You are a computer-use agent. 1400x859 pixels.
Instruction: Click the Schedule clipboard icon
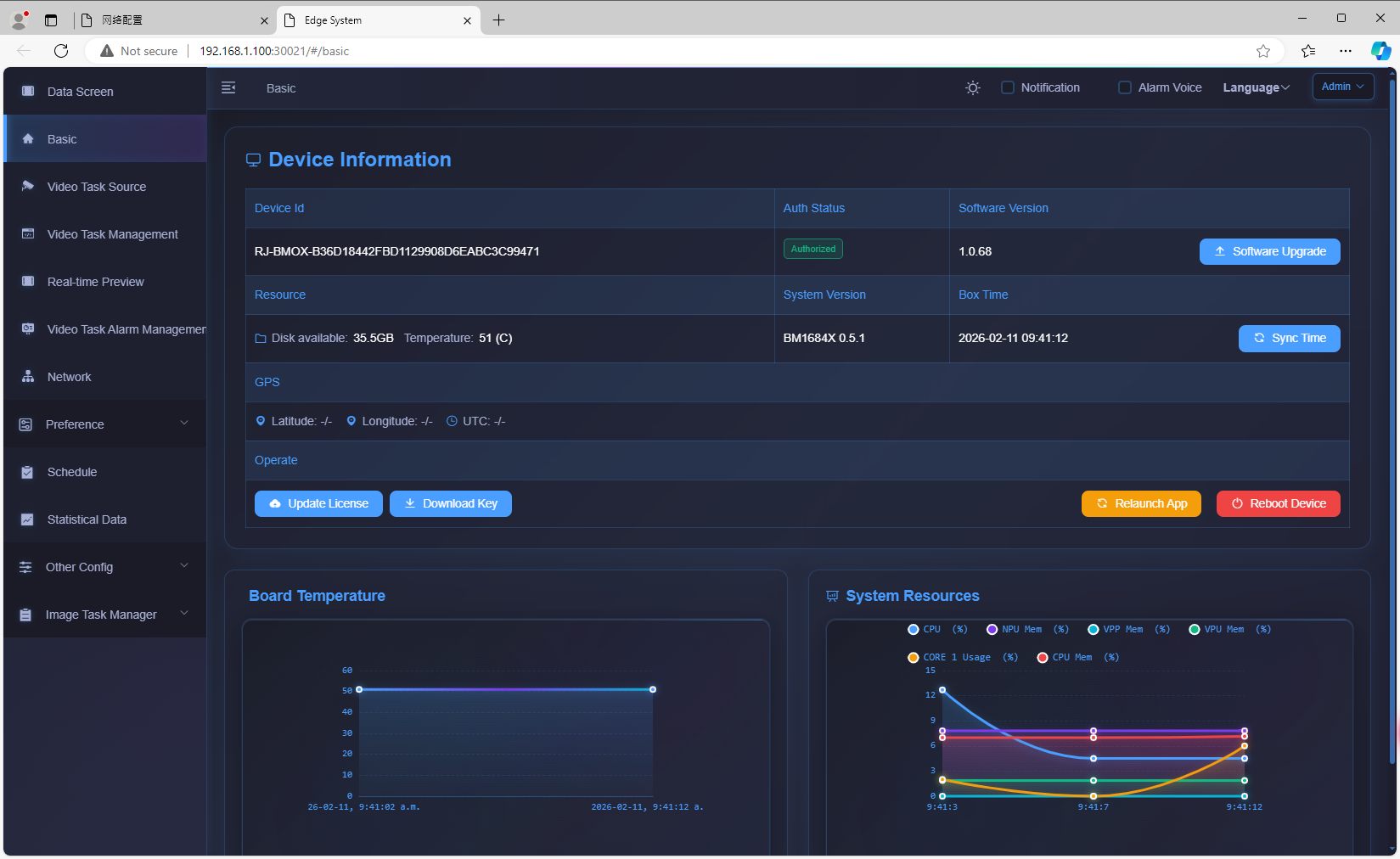pyautogui.click(x=28, y=472)
